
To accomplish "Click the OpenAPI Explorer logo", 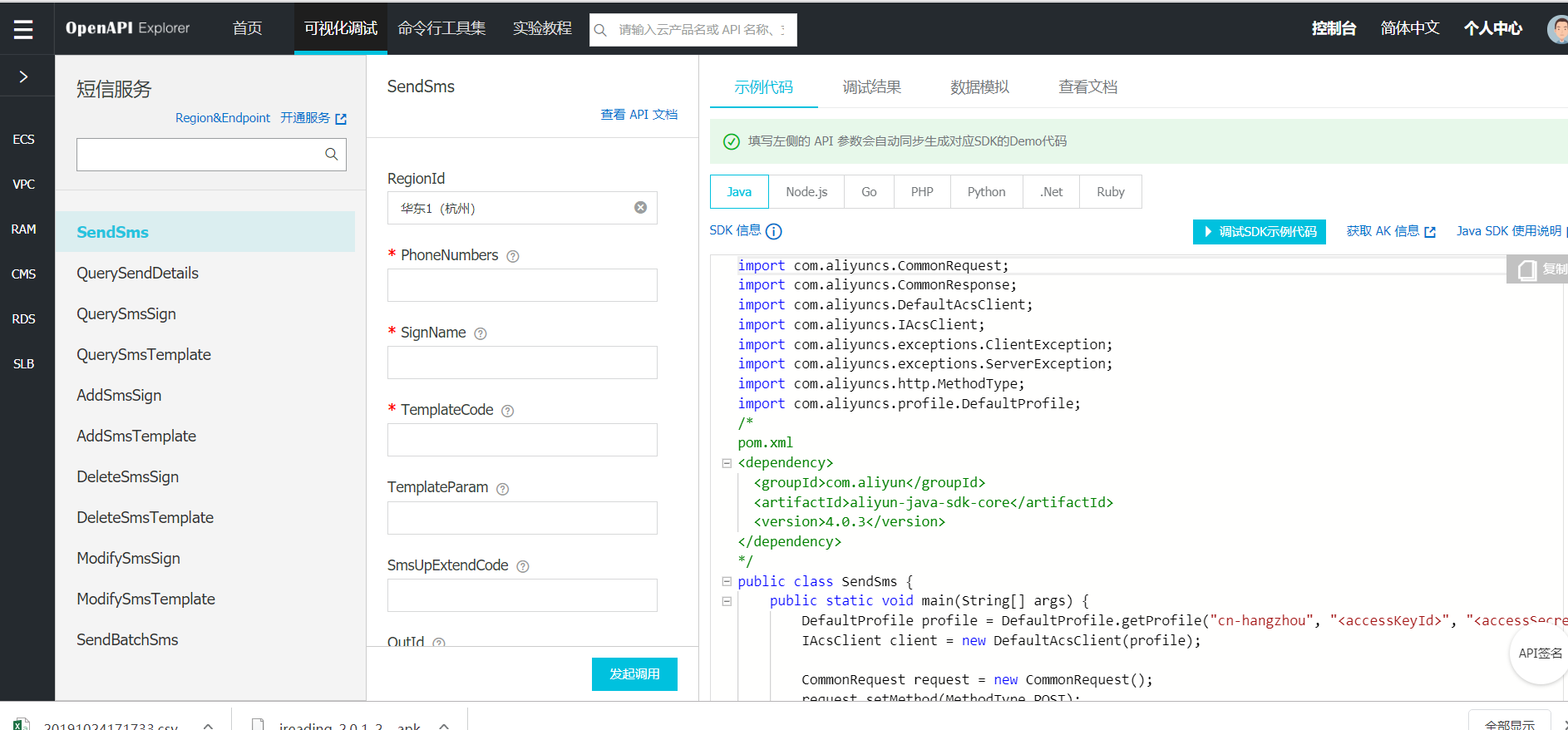I will tap(127, 28).
